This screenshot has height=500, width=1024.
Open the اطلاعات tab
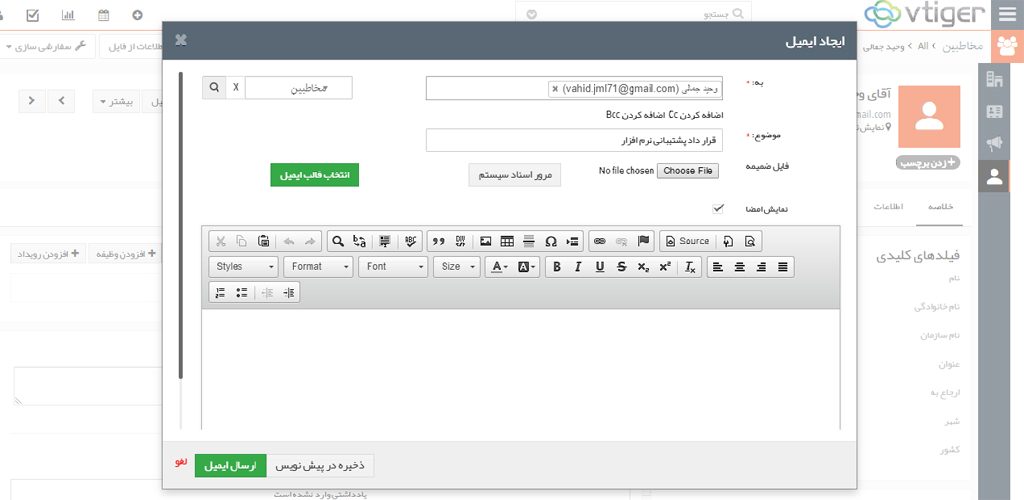click(889, 205)
